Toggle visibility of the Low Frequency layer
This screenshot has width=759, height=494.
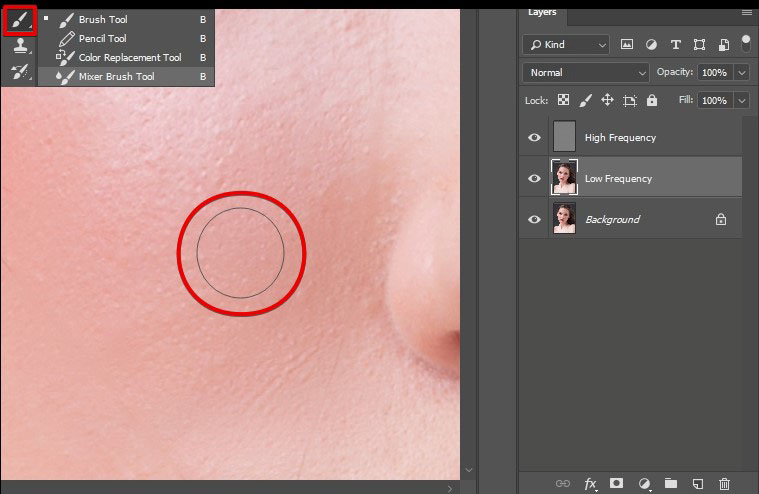click(x=535, y=178)
